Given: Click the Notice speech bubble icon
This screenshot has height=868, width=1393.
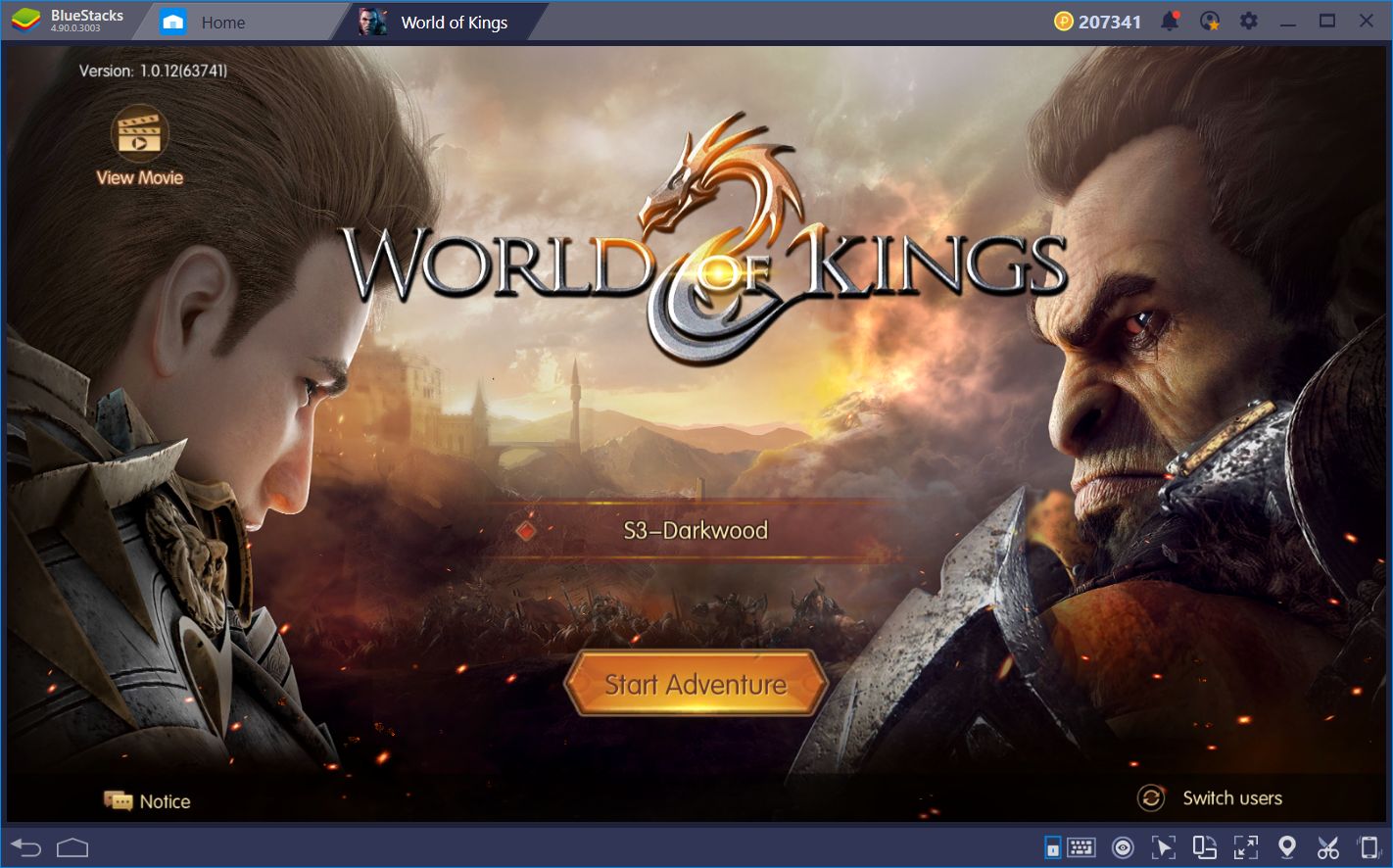Looking at the screenshot, I should [118, 801].
